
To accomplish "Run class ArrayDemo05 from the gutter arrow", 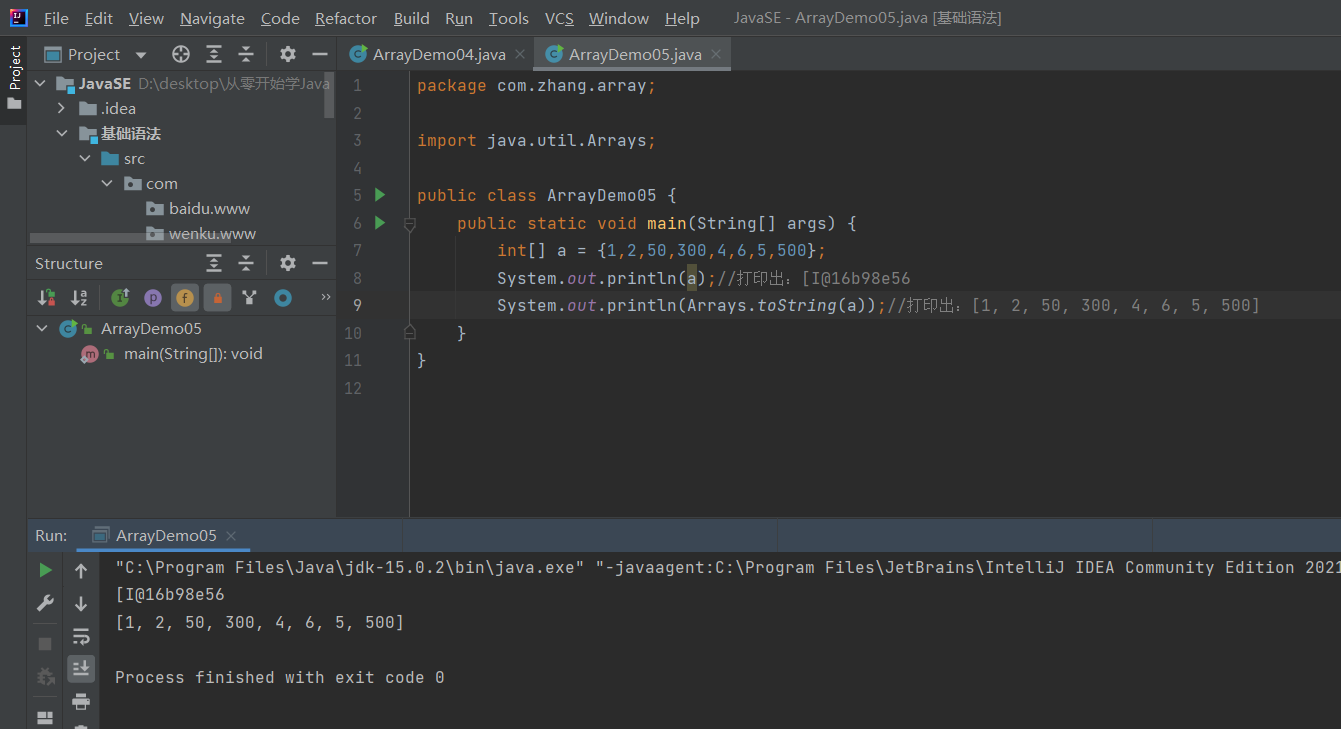I will point(379,195).
